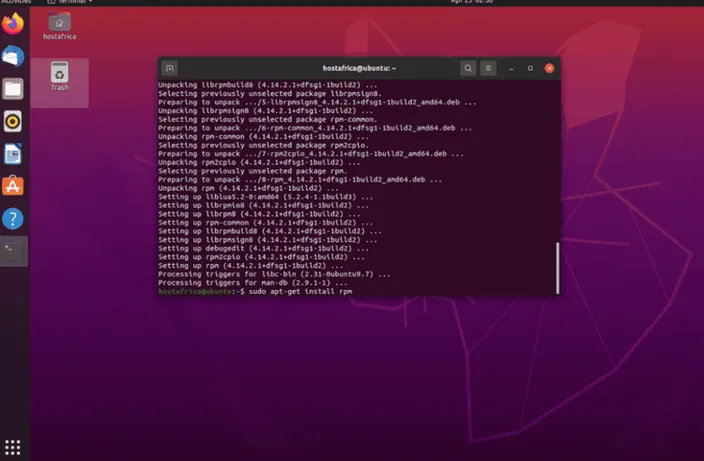The width and height of the screenshot is (704, 461).
Task: Open the clock in the top bar
Action: [472, 1]
